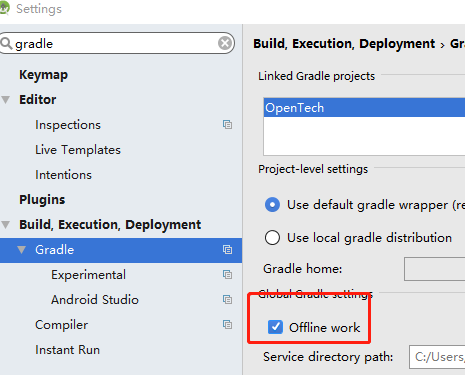Click project-level icon beside Gradle
The height and width of the screenshot is (375, 465).
coord(227,250)
